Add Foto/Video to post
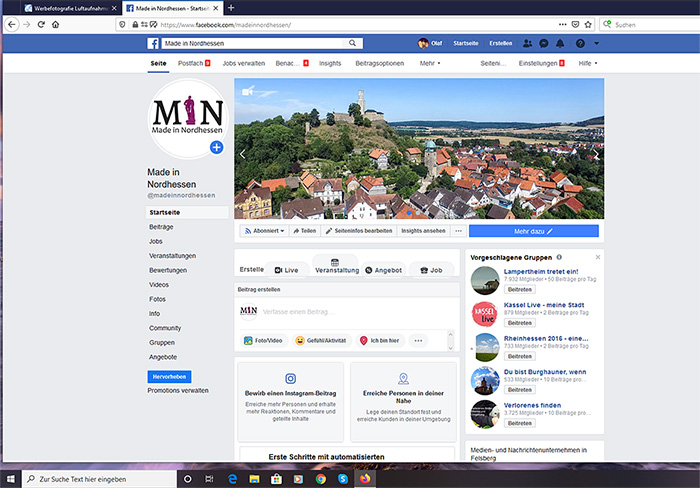The width and height of the screenshot is (700, 488). point(264,341)
